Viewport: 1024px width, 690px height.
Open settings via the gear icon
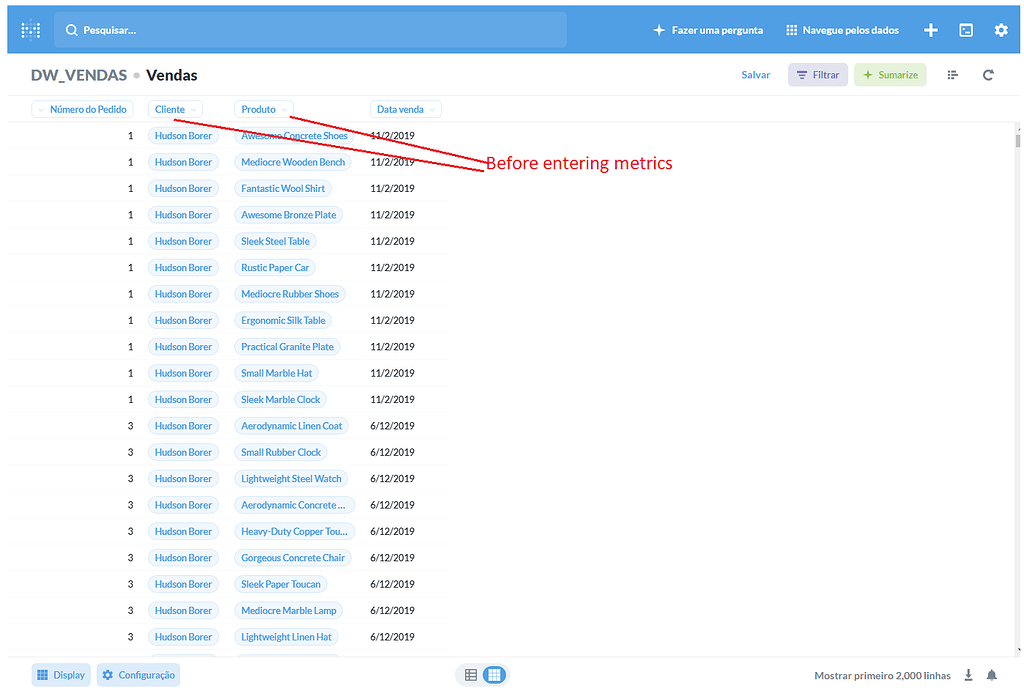[1001, 30]
